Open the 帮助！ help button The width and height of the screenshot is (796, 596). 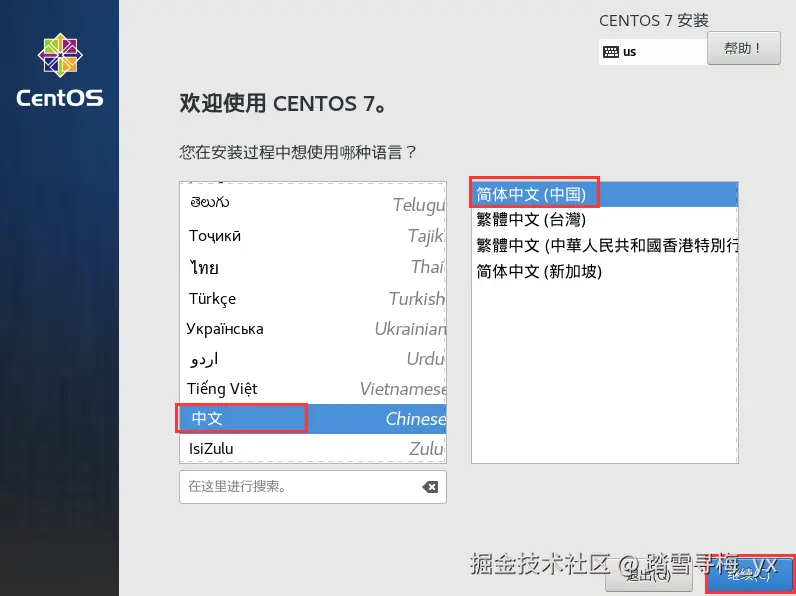[x=744, y=48]
